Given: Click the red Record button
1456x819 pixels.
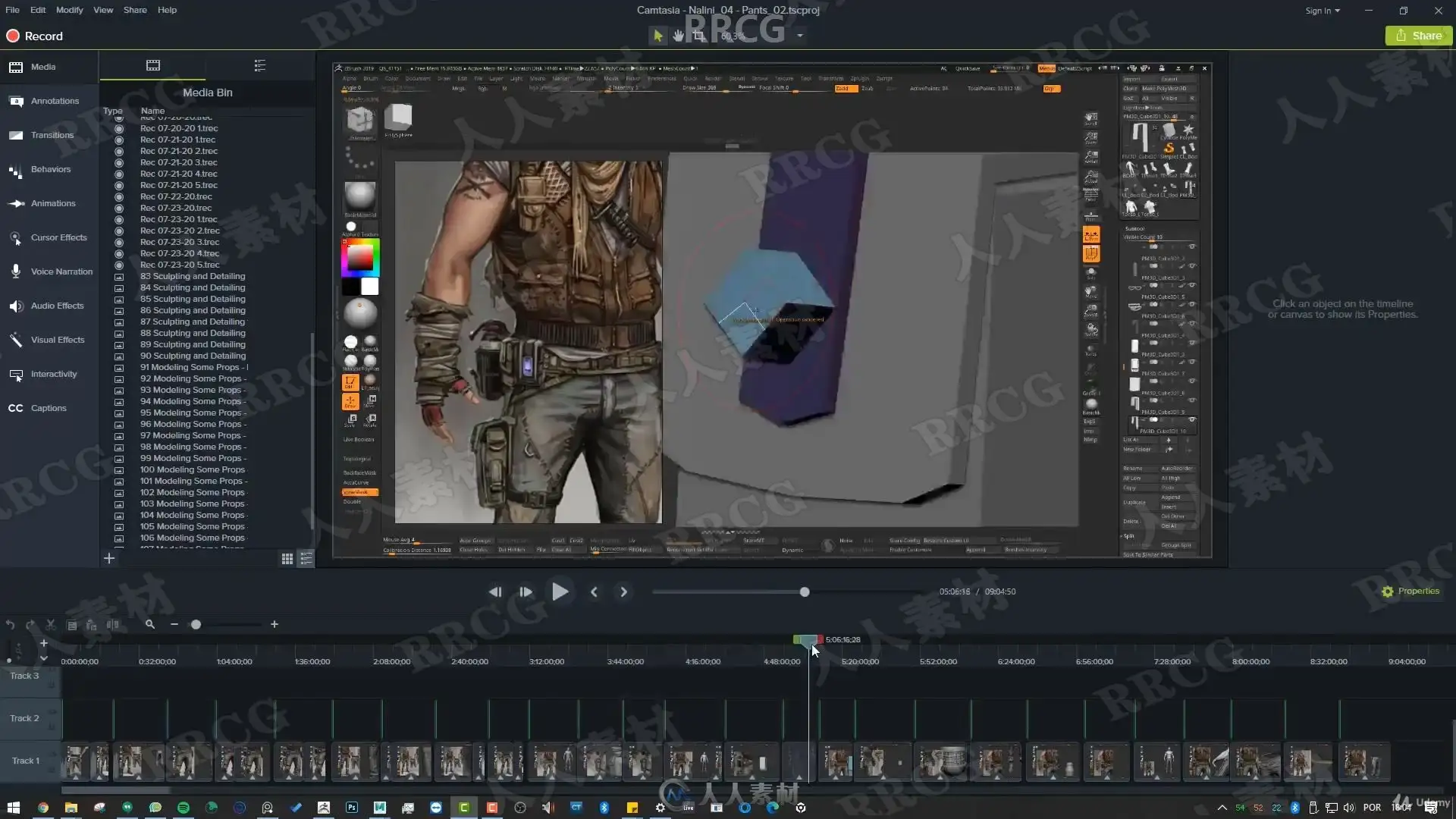Looking at the screenshot, I should (x=35, y=36).
